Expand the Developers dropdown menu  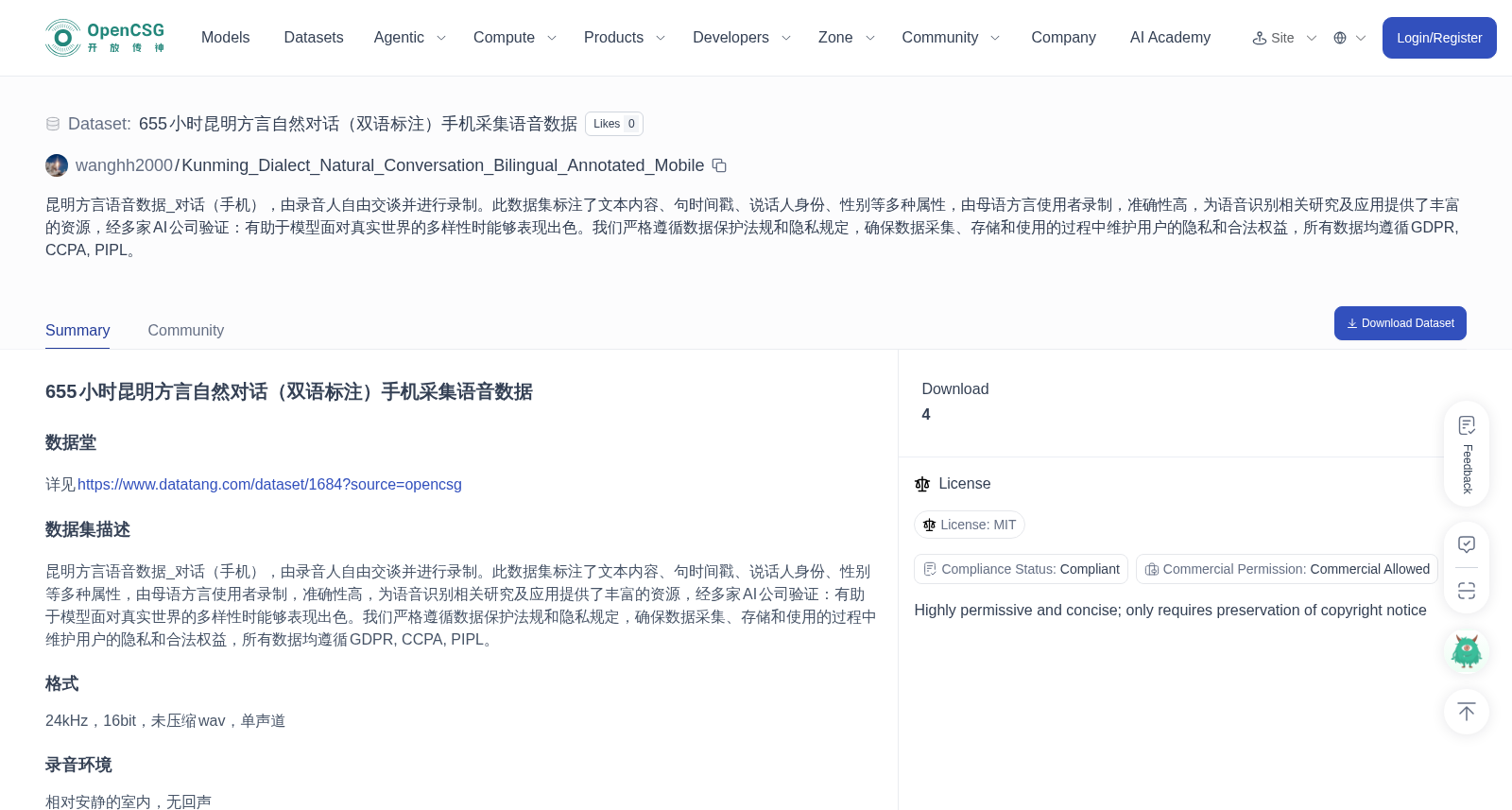742,38
